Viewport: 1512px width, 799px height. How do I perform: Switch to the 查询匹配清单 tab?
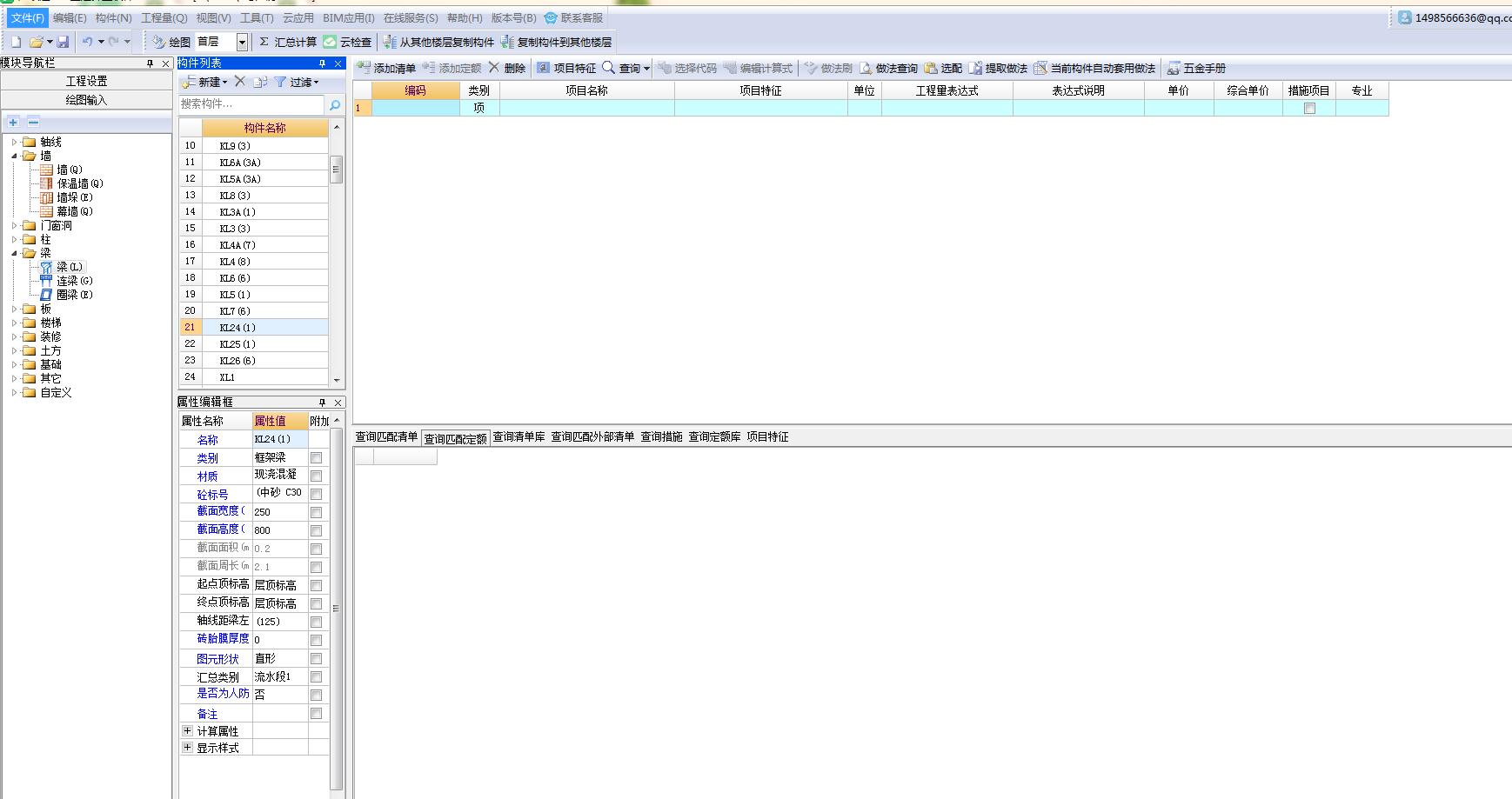(386, 436)
